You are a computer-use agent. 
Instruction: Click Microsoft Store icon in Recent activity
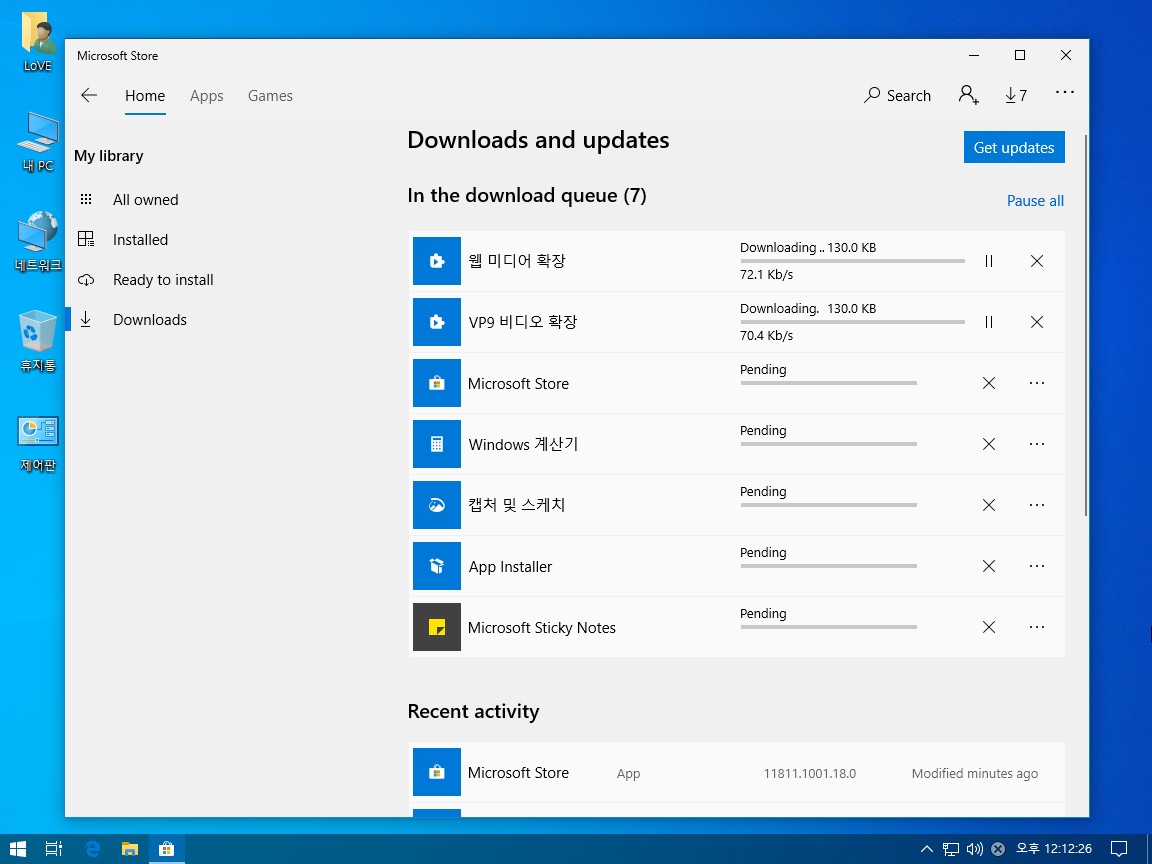[x=436, y=772]
